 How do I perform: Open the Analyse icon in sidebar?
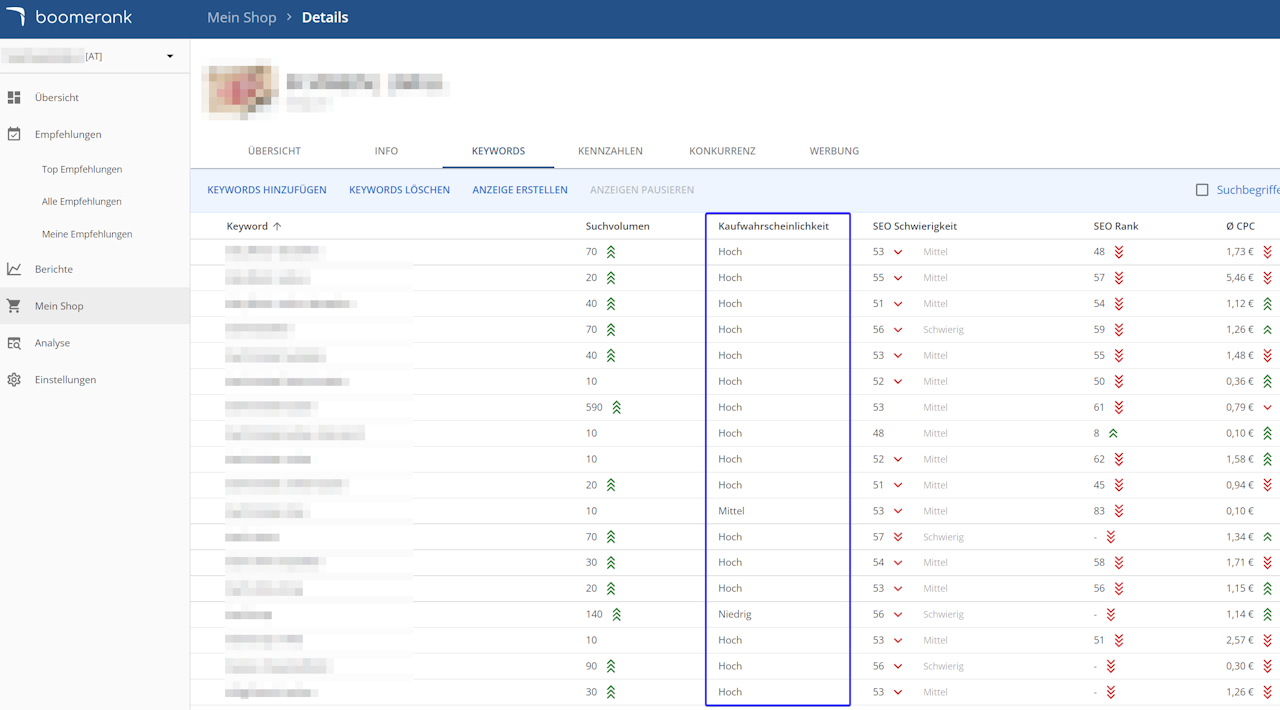14,343
